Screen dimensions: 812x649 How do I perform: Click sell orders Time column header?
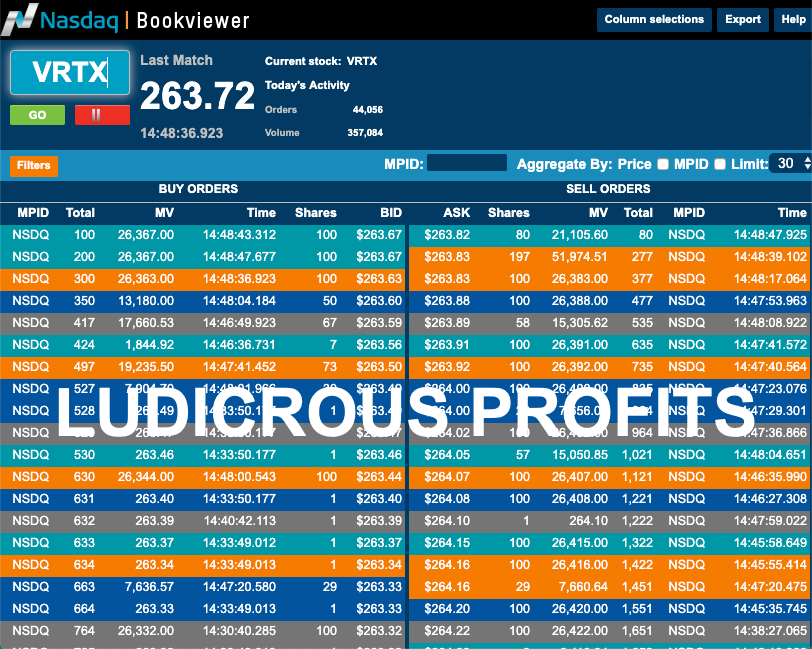tap(792, 213)
